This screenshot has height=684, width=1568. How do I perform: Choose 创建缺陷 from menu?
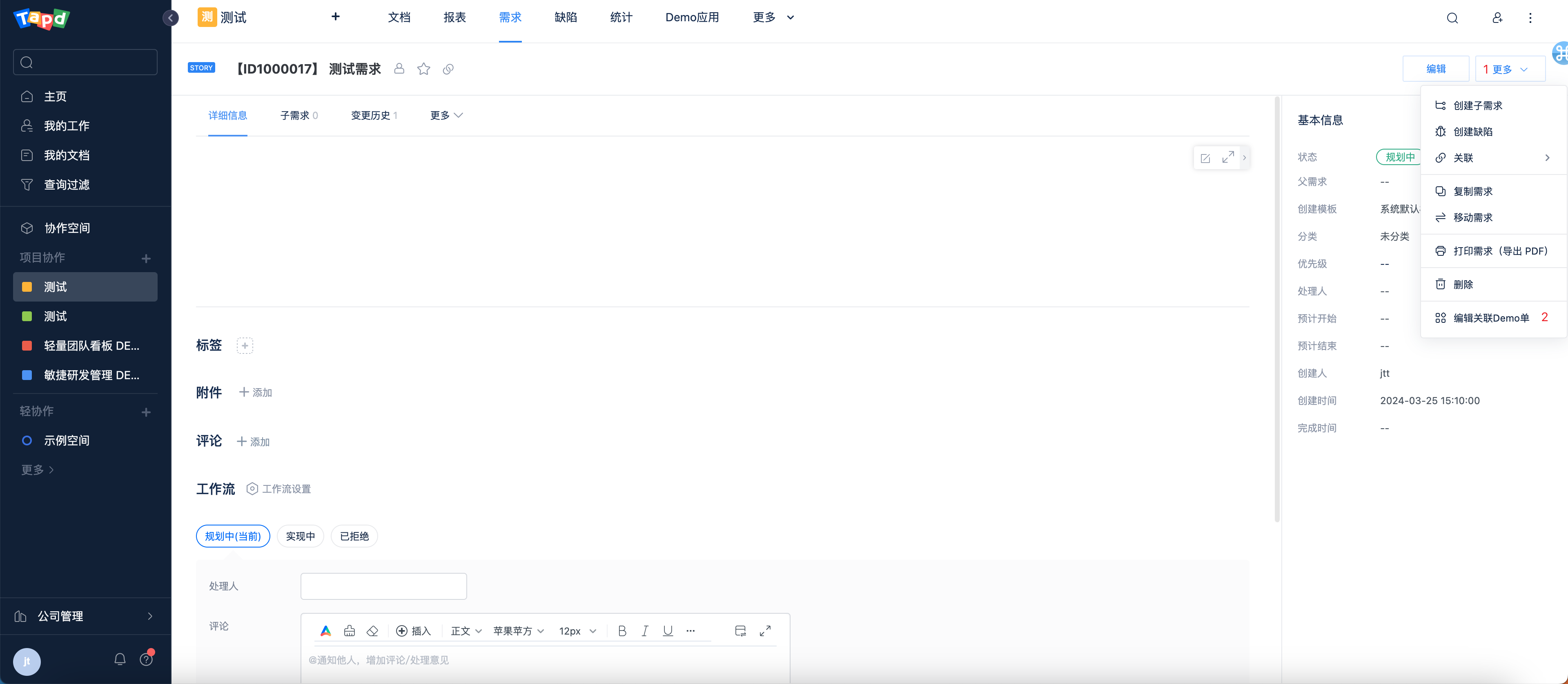point(1493,132)
